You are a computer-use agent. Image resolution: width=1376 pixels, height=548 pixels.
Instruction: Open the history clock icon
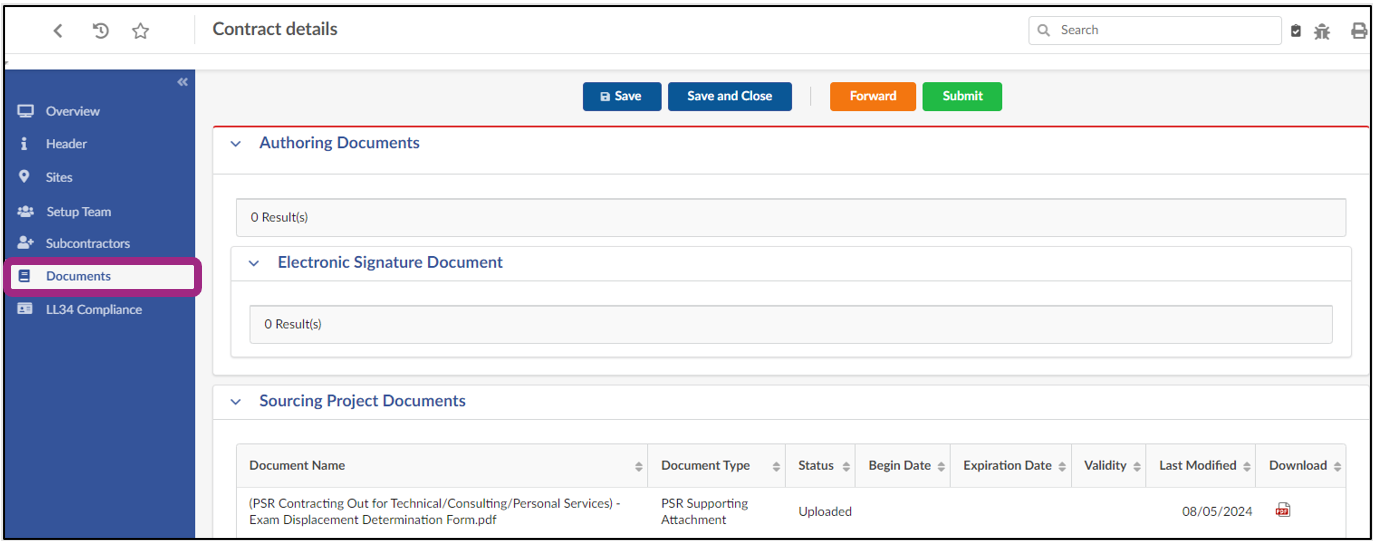pos(100,31)
